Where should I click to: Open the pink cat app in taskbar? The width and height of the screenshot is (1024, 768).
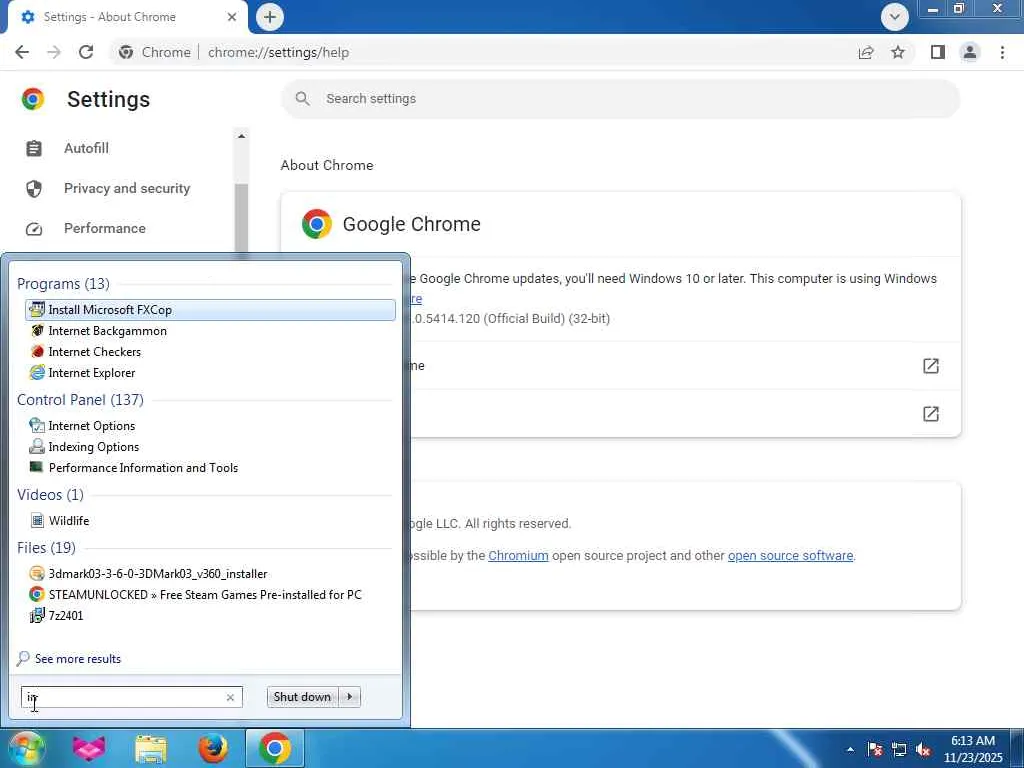[88, 748]
